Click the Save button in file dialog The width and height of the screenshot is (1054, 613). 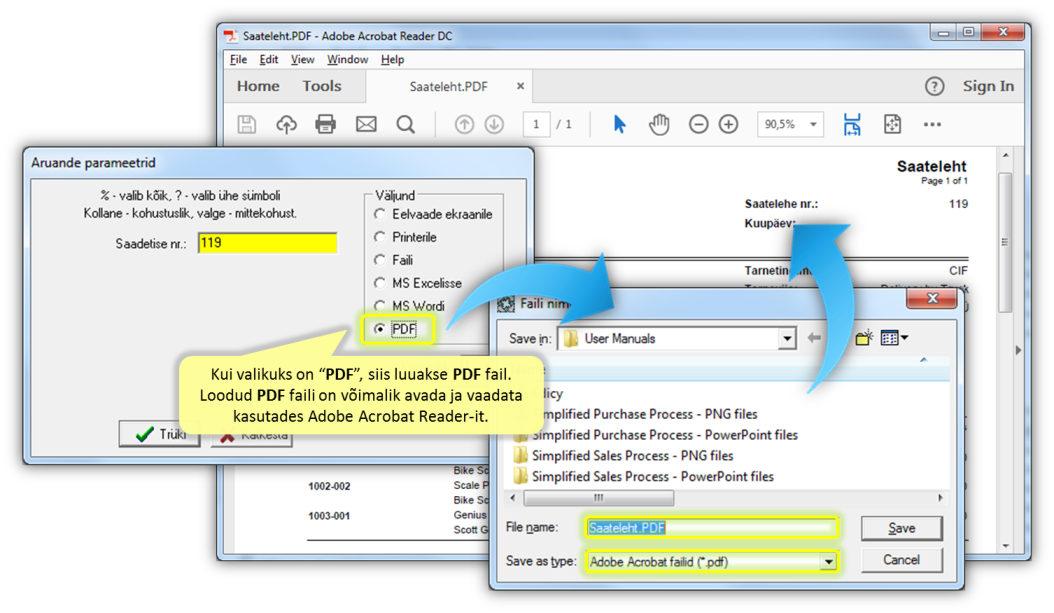click(901, 528)
